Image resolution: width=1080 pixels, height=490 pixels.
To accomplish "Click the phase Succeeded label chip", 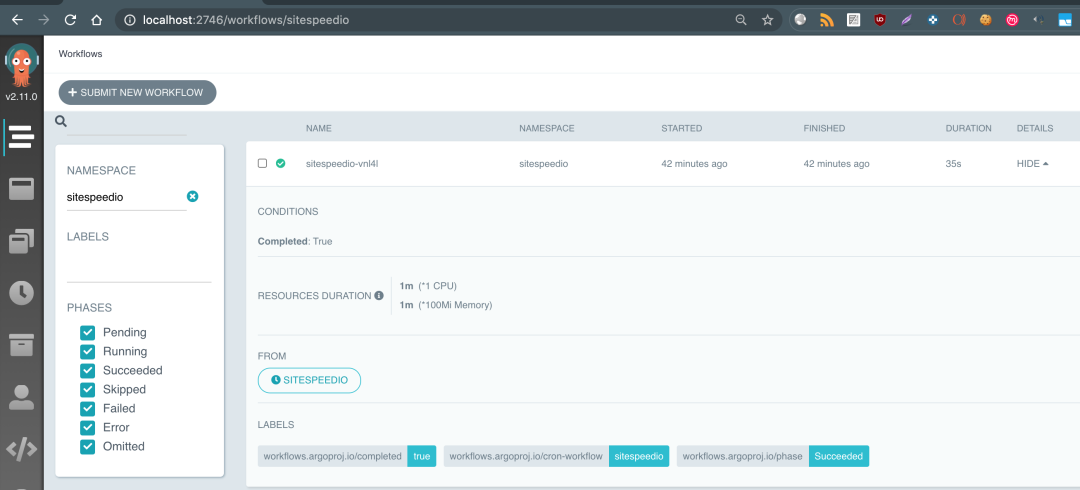I will coord(773,456).
